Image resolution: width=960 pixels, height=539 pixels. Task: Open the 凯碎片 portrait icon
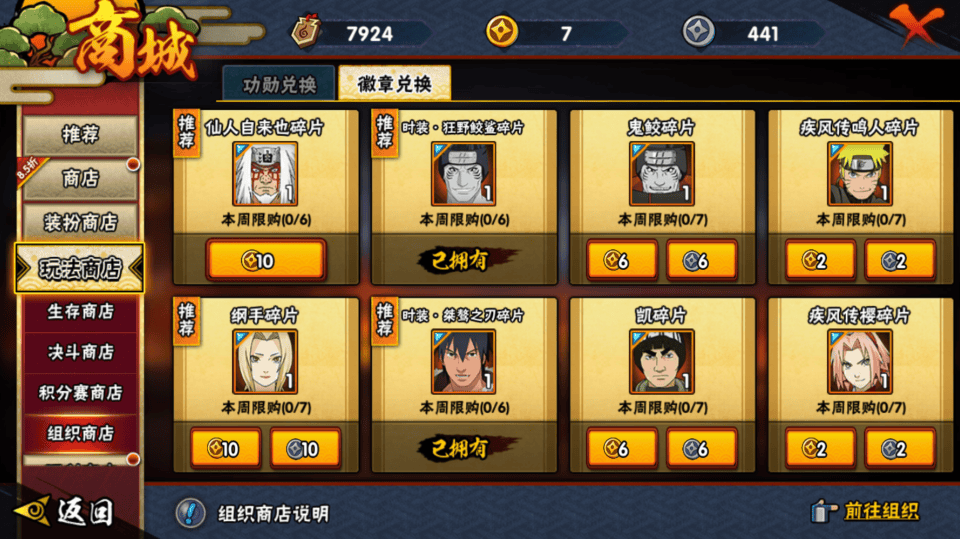click(x=662, y=362)
